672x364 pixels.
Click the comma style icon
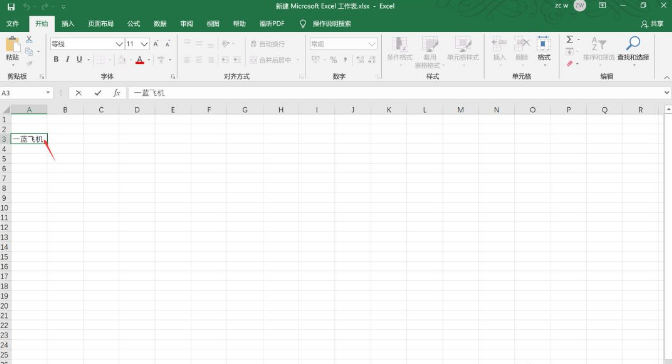click(345, 60)
